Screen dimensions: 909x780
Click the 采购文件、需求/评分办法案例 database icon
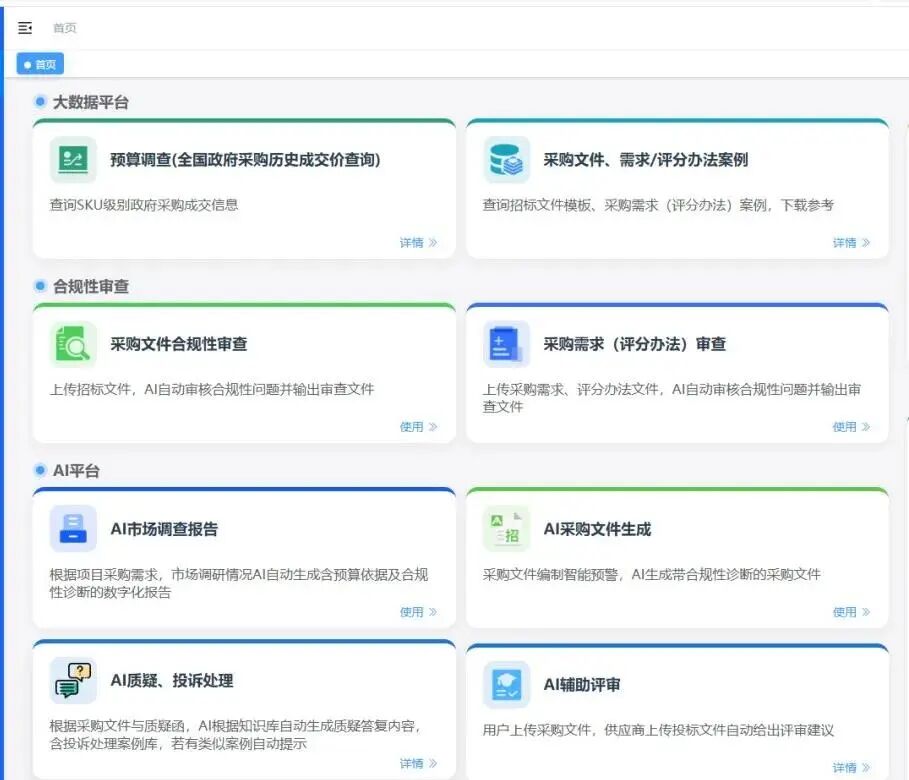coord(505,160)
